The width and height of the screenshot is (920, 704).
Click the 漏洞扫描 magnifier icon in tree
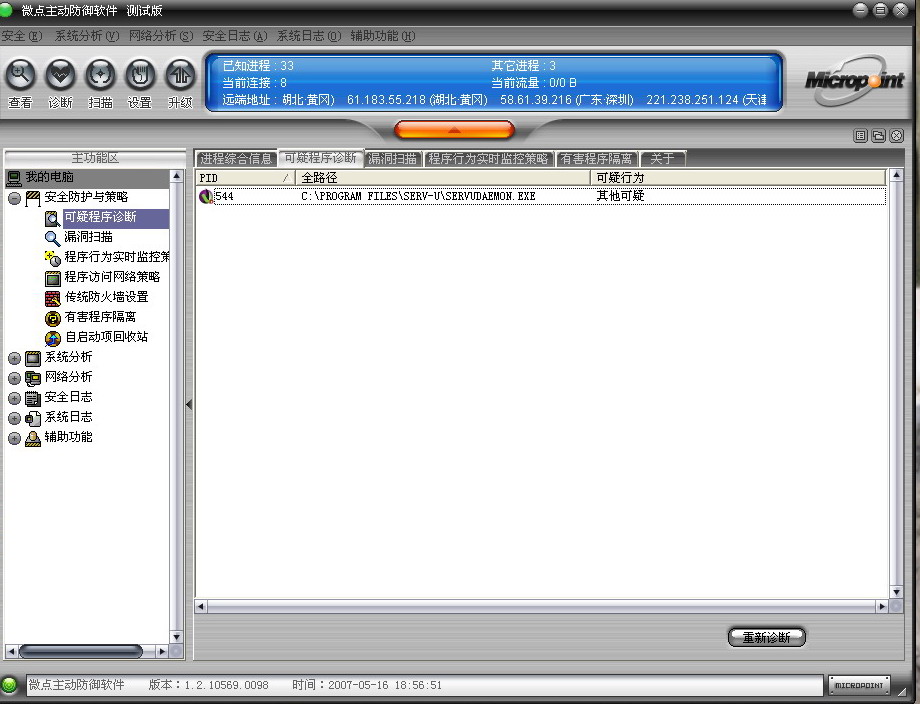52,238
